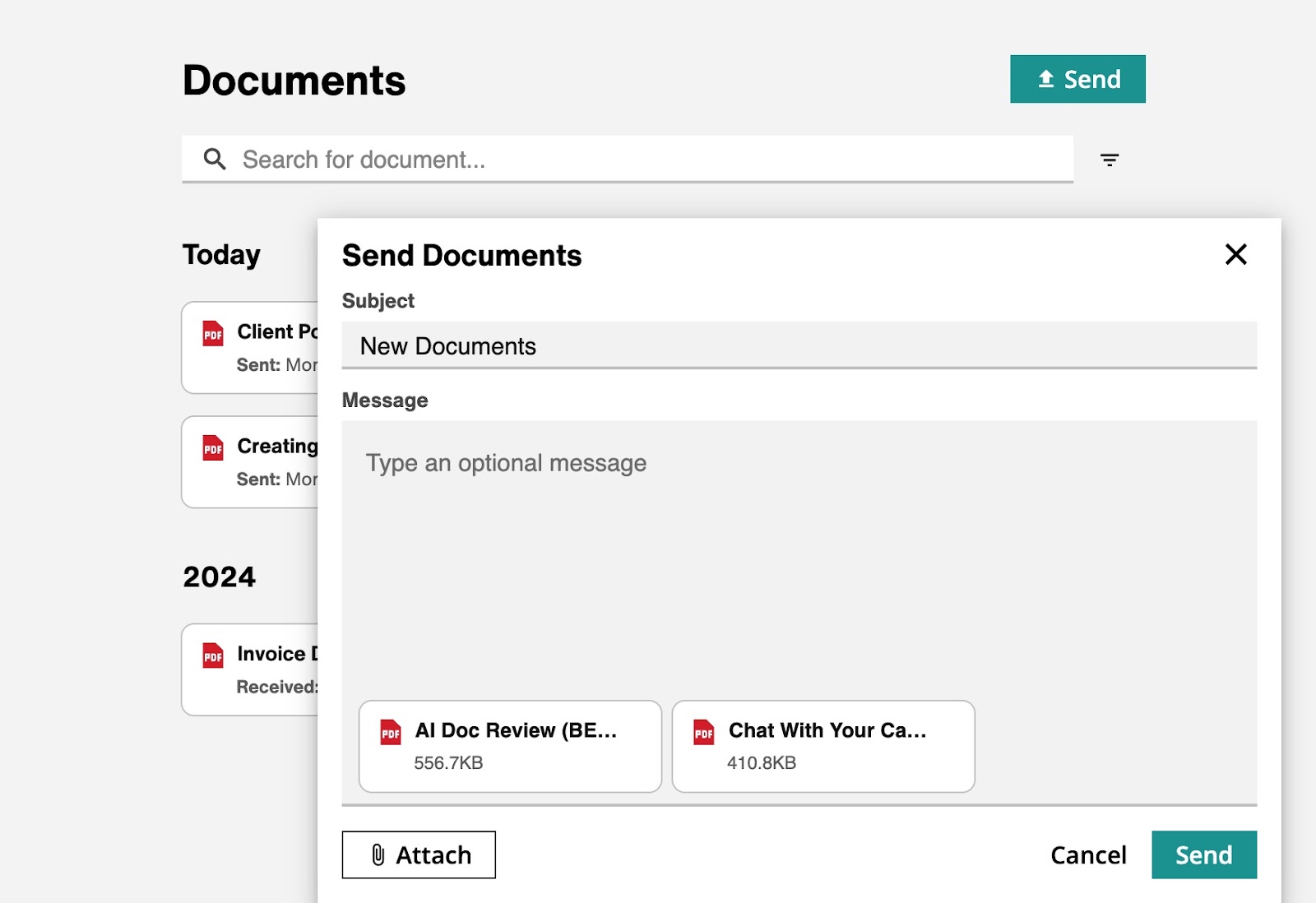Click the PDF icon on the Creating document card
This screenshot has height=903, width=1316.
coord(212,448)
